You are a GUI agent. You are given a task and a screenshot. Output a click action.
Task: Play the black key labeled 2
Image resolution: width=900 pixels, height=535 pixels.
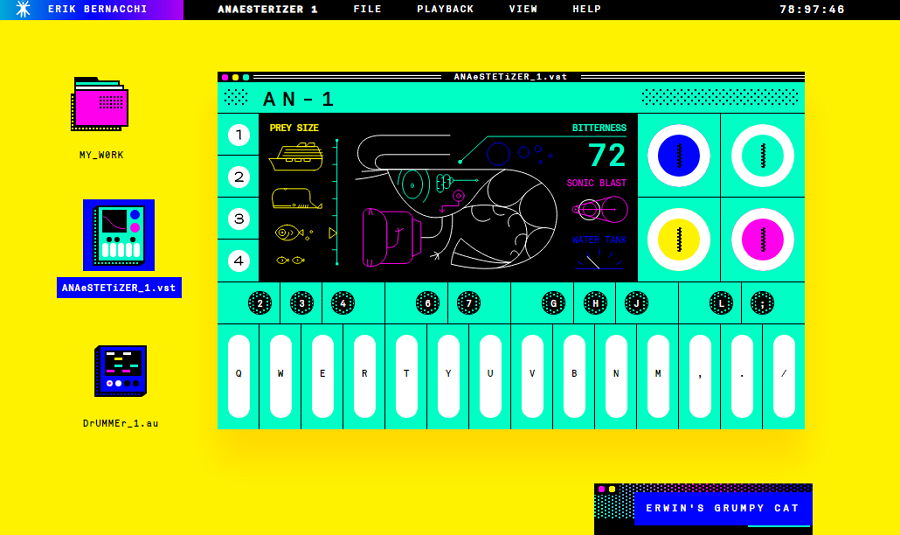click(260, 303)
